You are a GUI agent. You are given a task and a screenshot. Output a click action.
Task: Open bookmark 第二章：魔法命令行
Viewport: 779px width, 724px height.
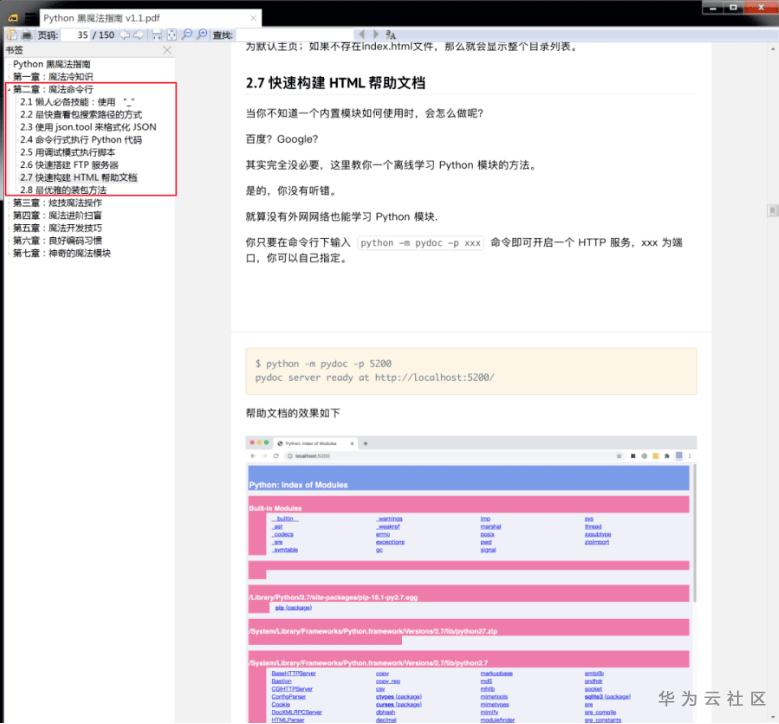coord(53,89)
